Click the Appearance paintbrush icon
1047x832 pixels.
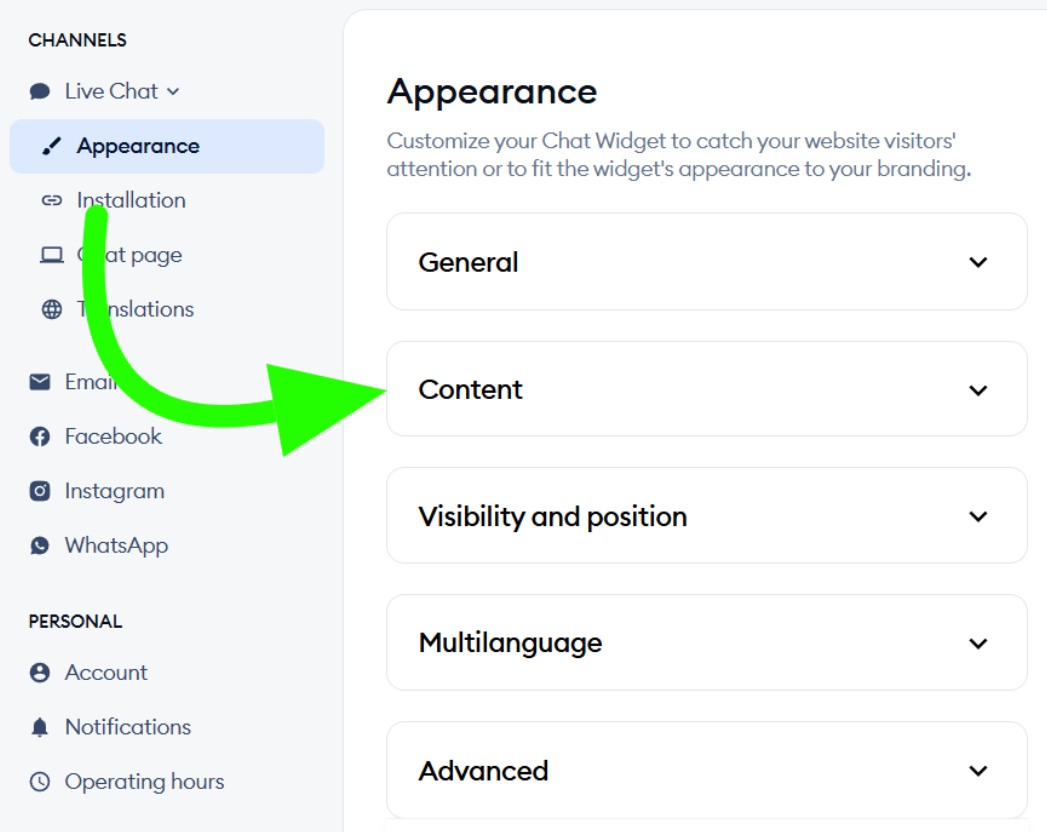coord(51,146)
